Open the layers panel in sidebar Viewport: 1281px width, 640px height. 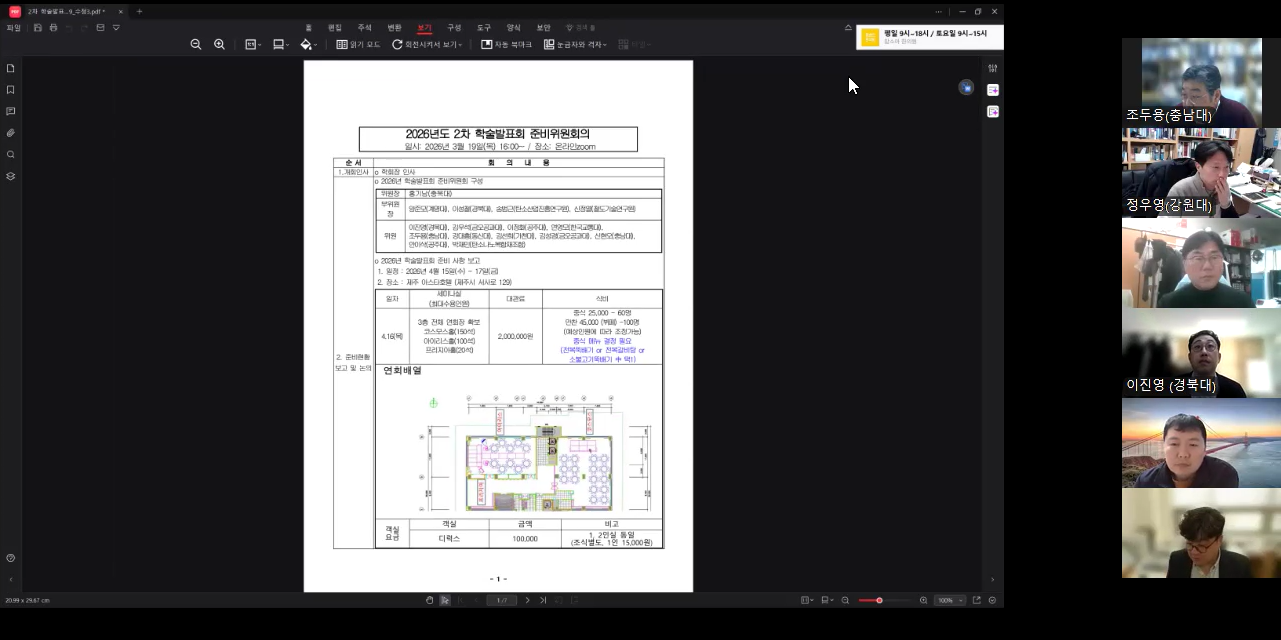11,176
